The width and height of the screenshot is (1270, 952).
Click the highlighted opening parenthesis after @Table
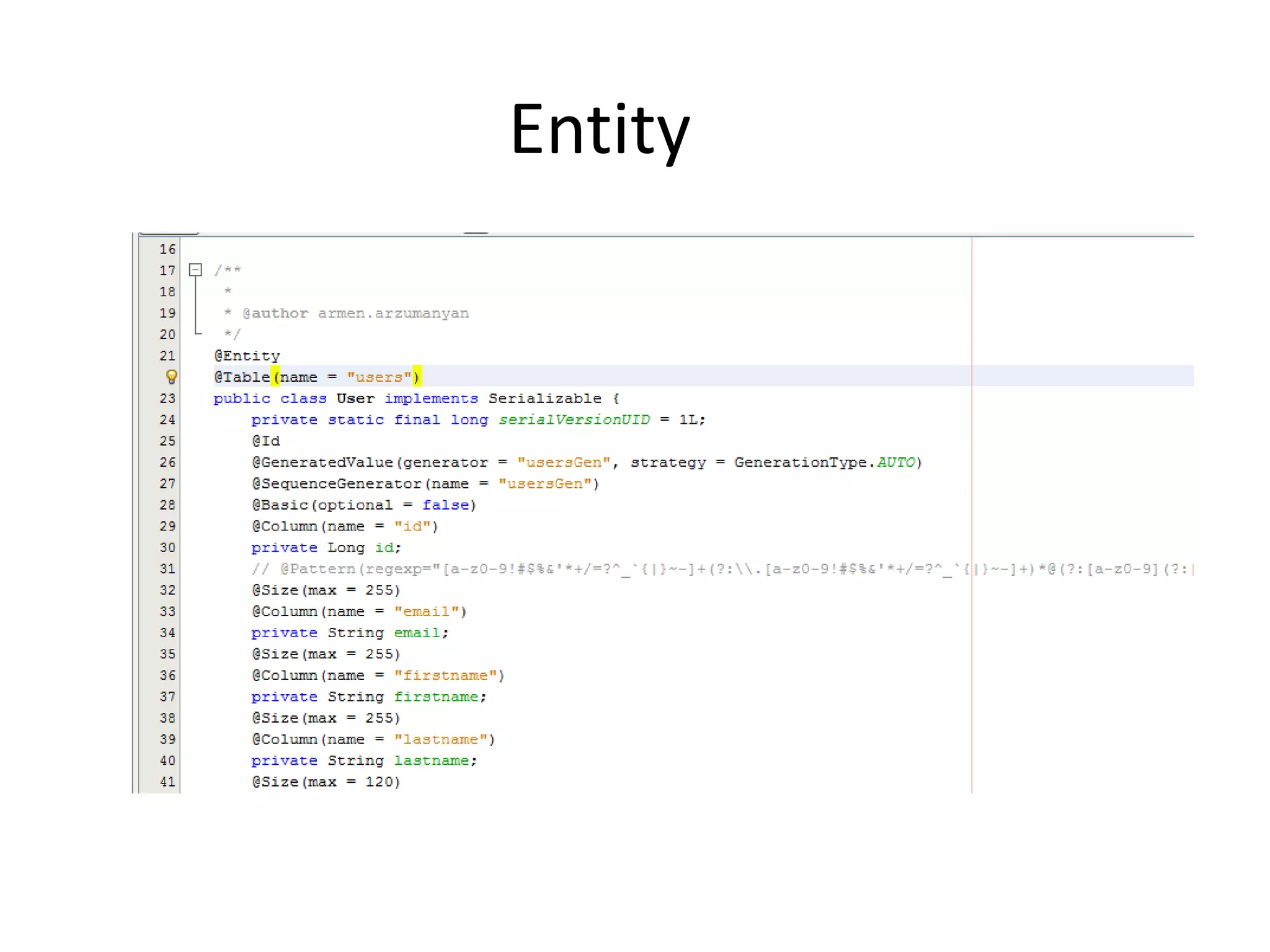click(275, 377)
